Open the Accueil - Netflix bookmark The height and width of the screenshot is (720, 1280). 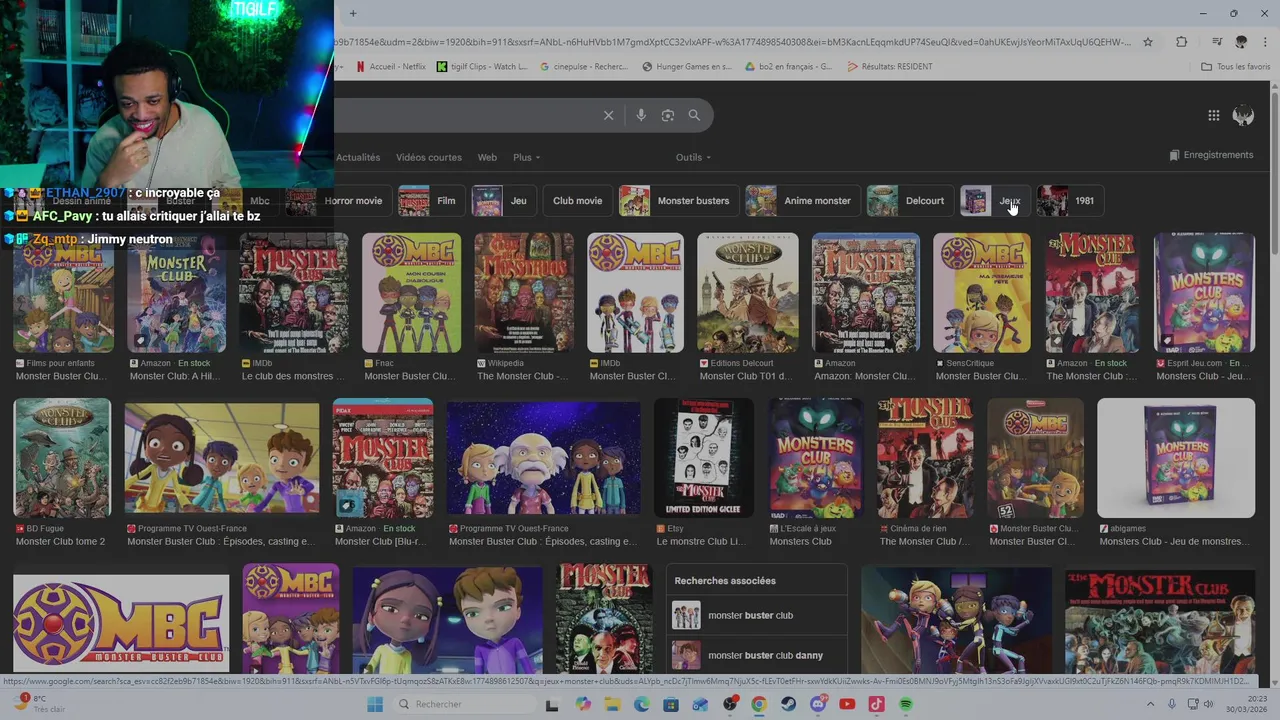(x=392, y=67)
